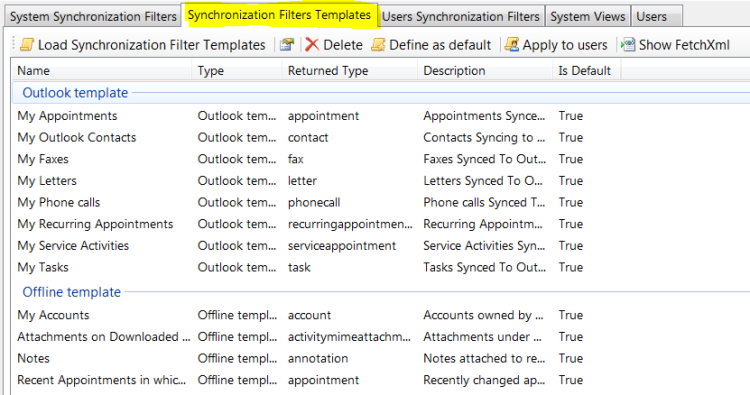750x395 pixels.
Task: Click the 'fax' returned type cell
Action: pyautogui.click(x=296, y=159)
